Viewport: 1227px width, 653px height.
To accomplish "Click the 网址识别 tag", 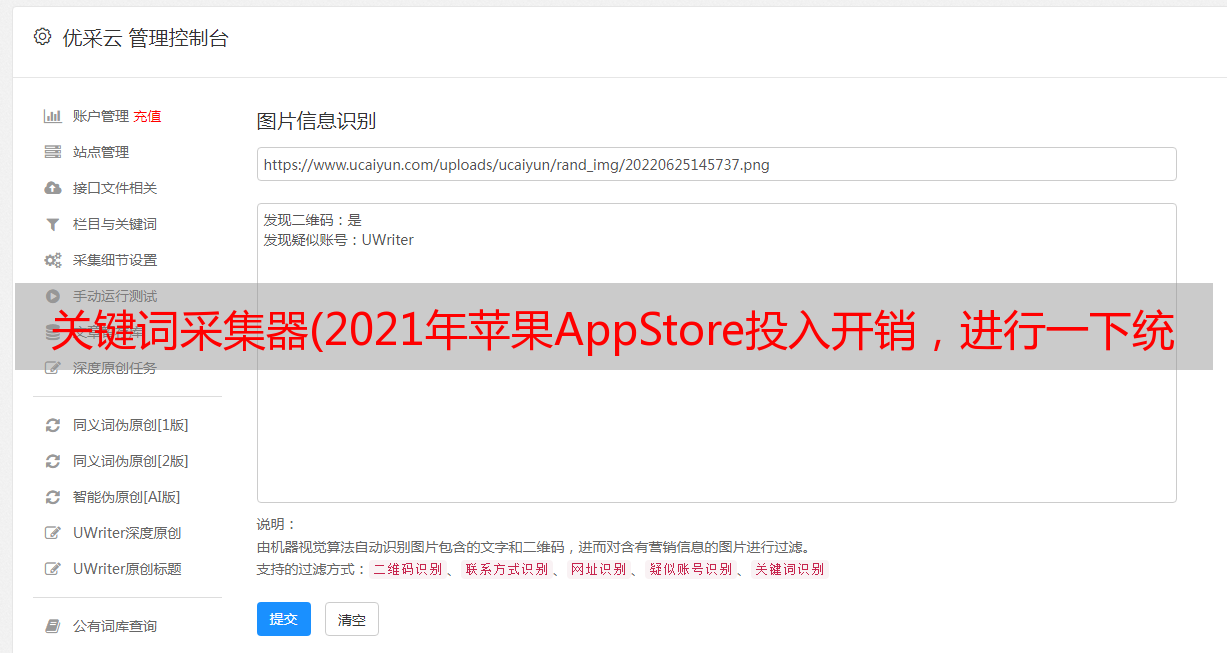I will pos(599,569).
